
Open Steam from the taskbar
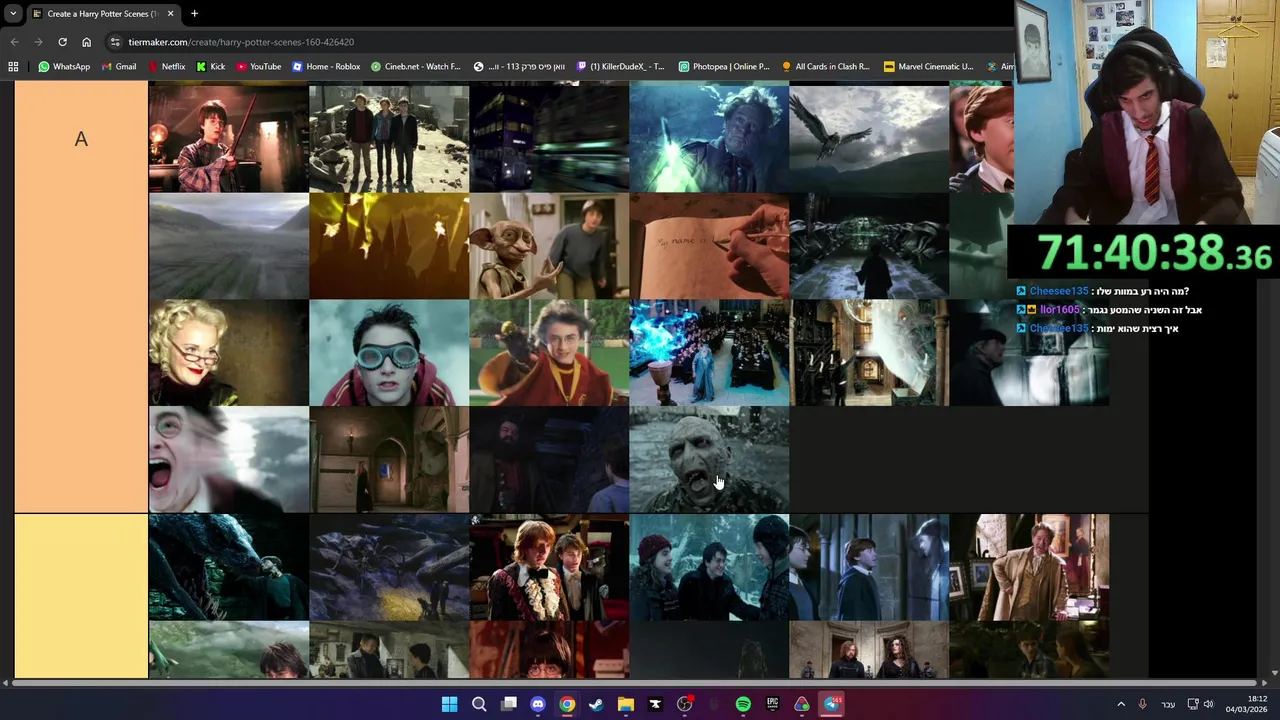point(596,704)
